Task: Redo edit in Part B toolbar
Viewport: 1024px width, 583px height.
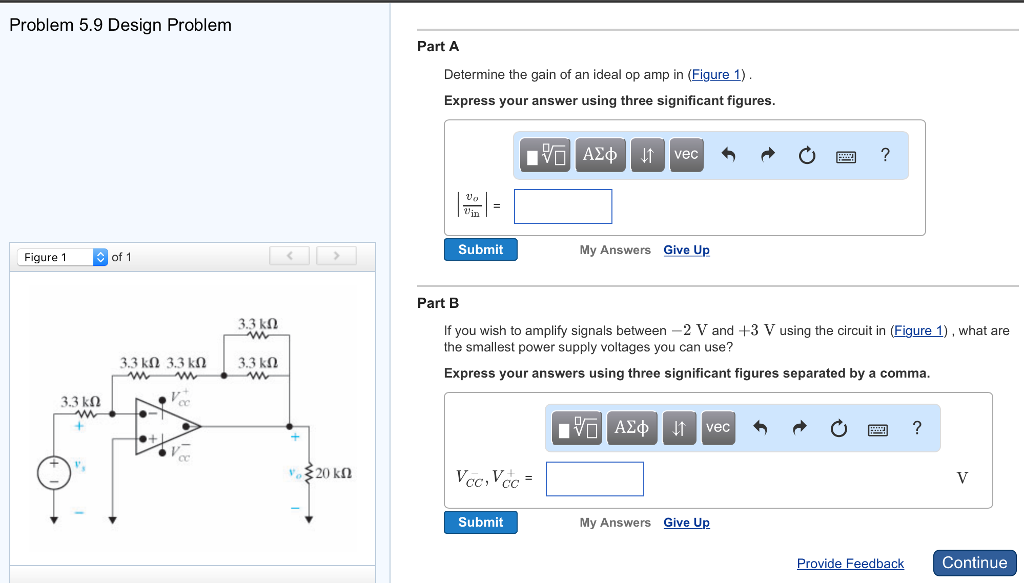Action: pos(800,428)
